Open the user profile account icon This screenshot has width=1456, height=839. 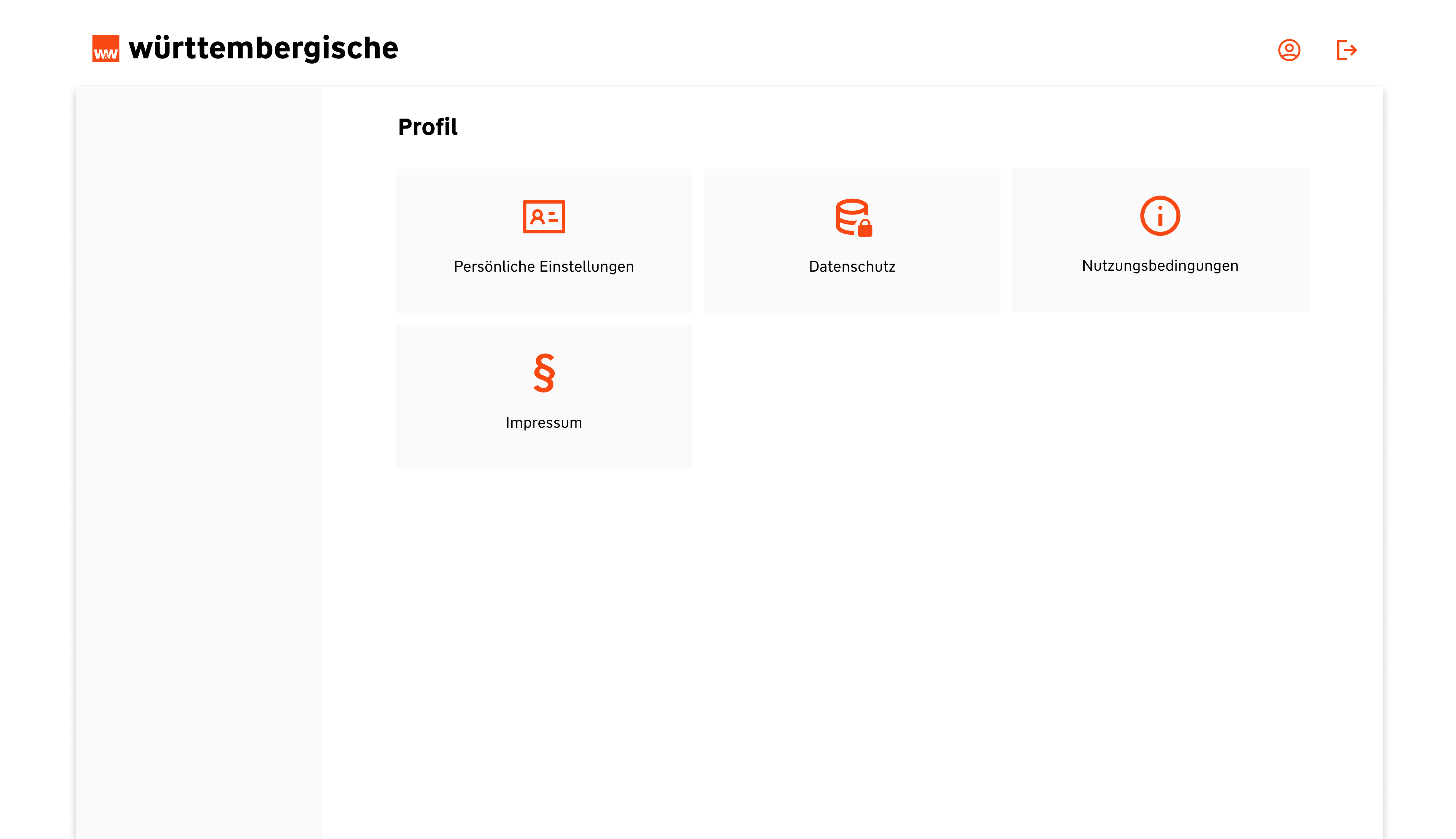point(1288,50)
